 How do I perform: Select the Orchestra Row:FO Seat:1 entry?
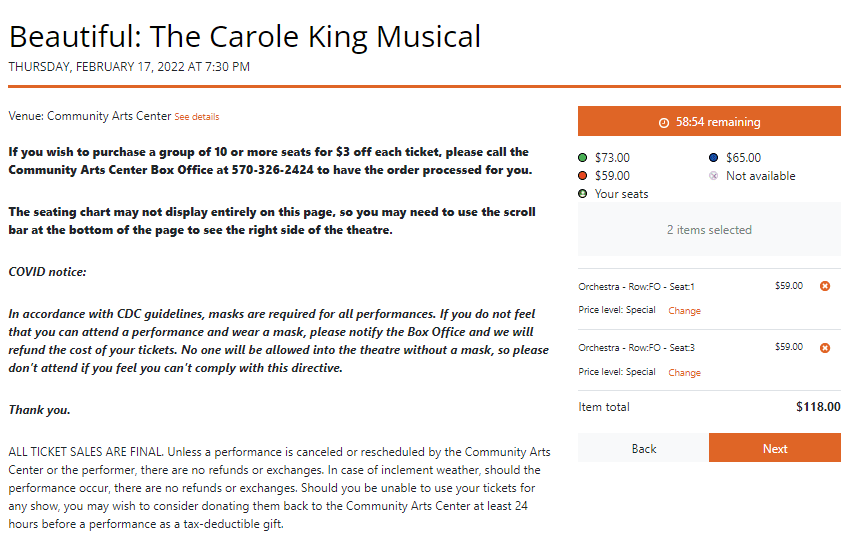(x=636, y=286)
